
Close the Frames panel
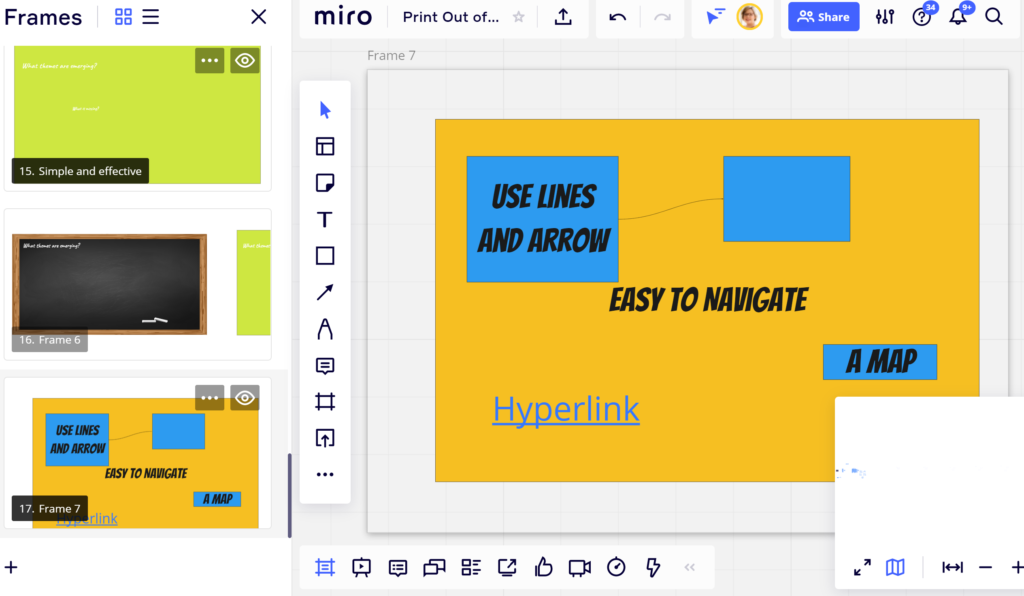tap(259, 17)
